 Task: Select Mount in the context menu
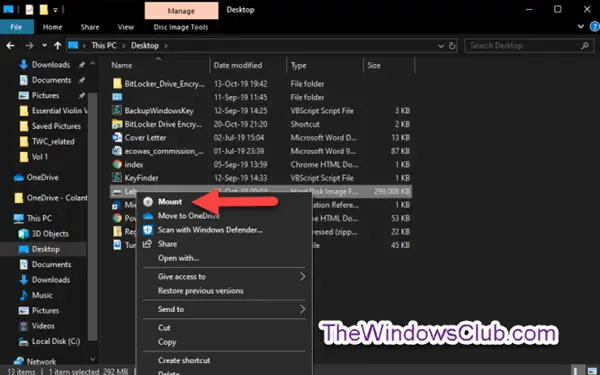170,202
